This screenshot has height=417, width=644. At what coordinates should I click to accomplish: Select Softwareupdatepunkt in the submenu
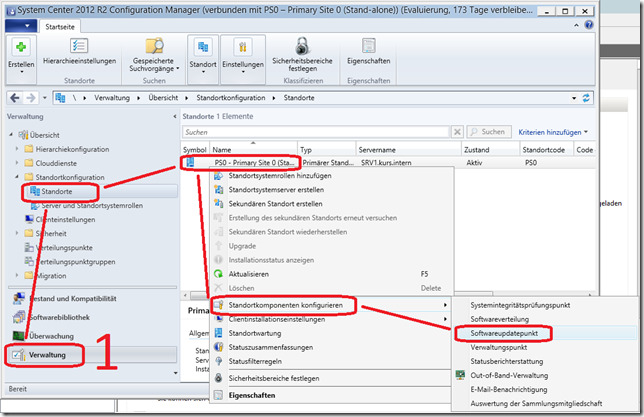click(x=504, y=333)
